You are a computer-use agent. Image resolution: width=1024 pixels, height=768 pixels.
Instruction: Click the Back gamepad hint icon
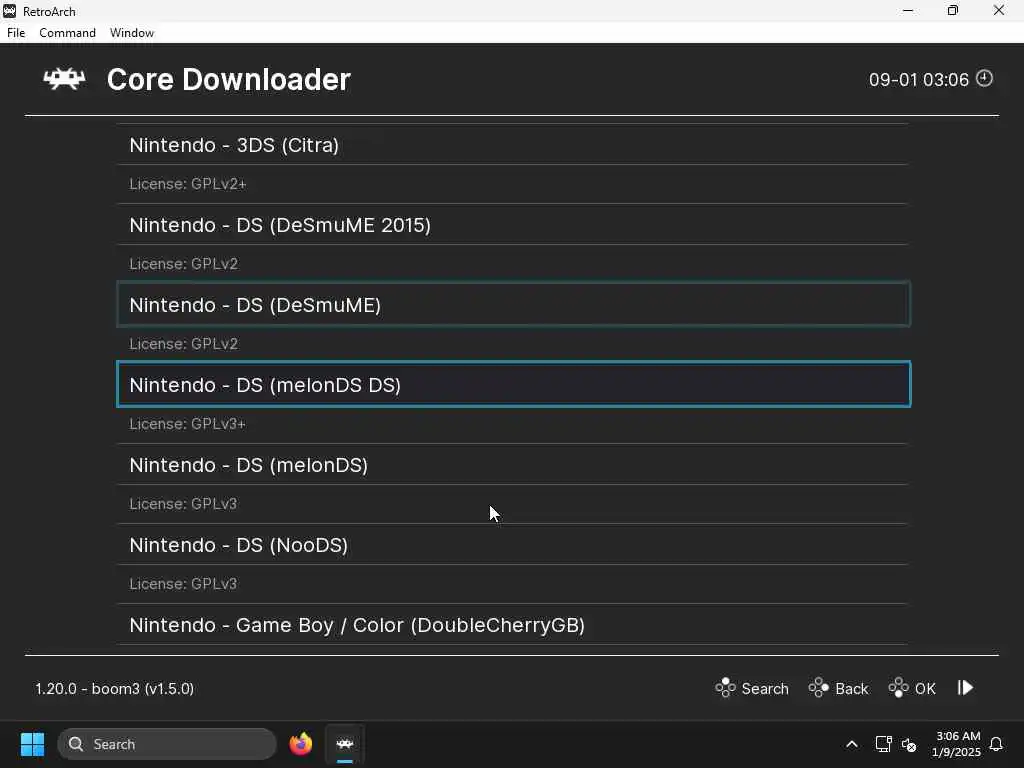818,688
